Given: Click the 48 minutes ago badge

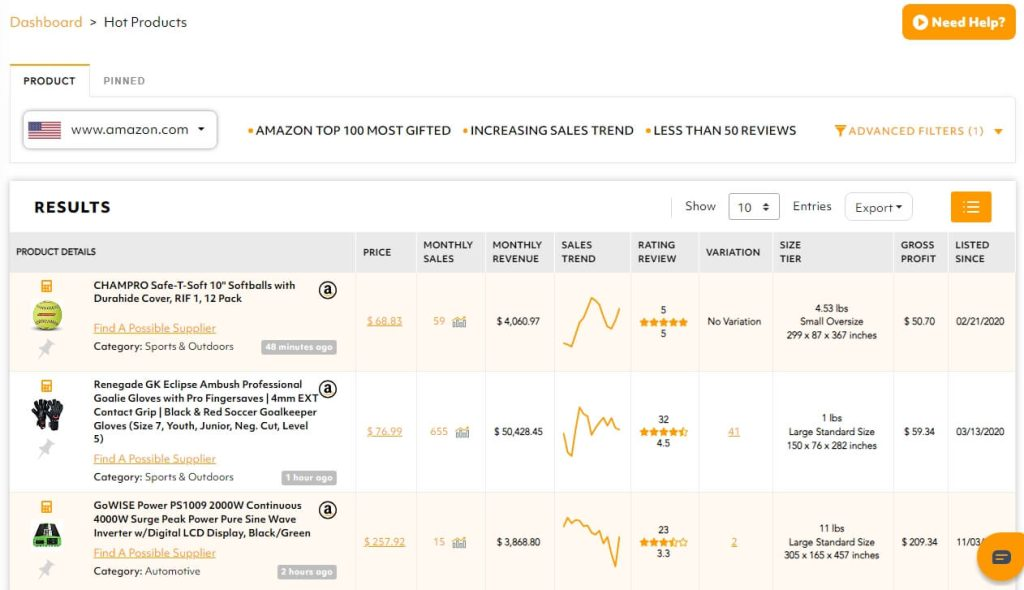Looking at the screenshot, I should pos(299,347).
